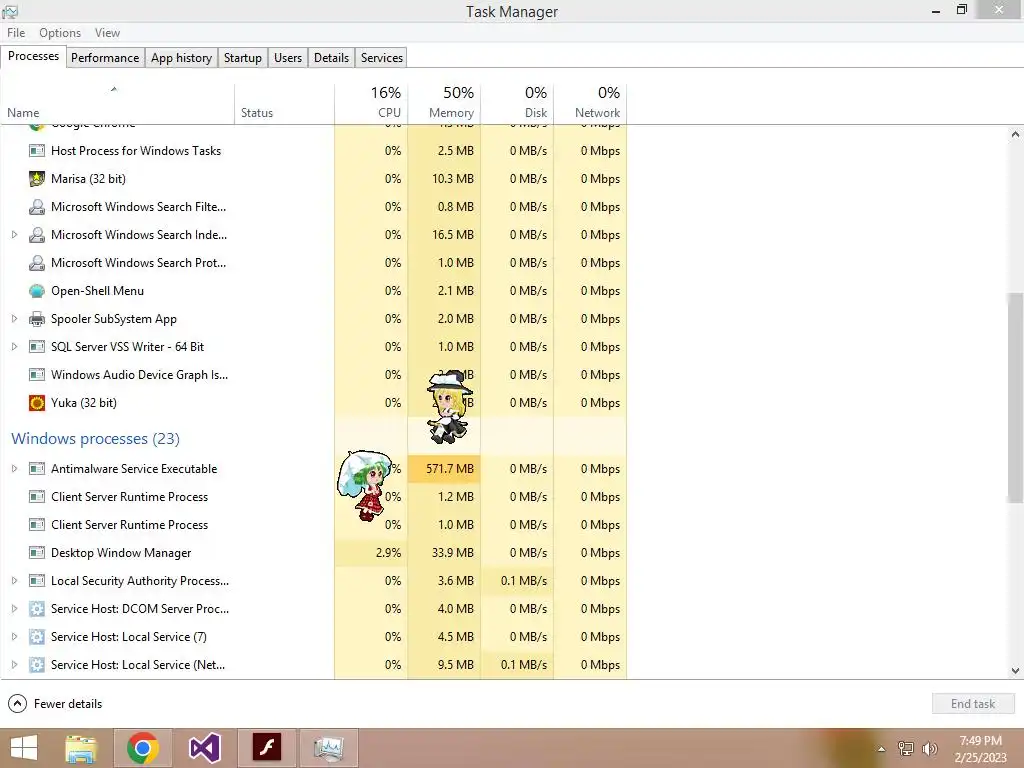1024x768 pixels.
Task: Switch to the Performance tab
Action: (105, 57)
